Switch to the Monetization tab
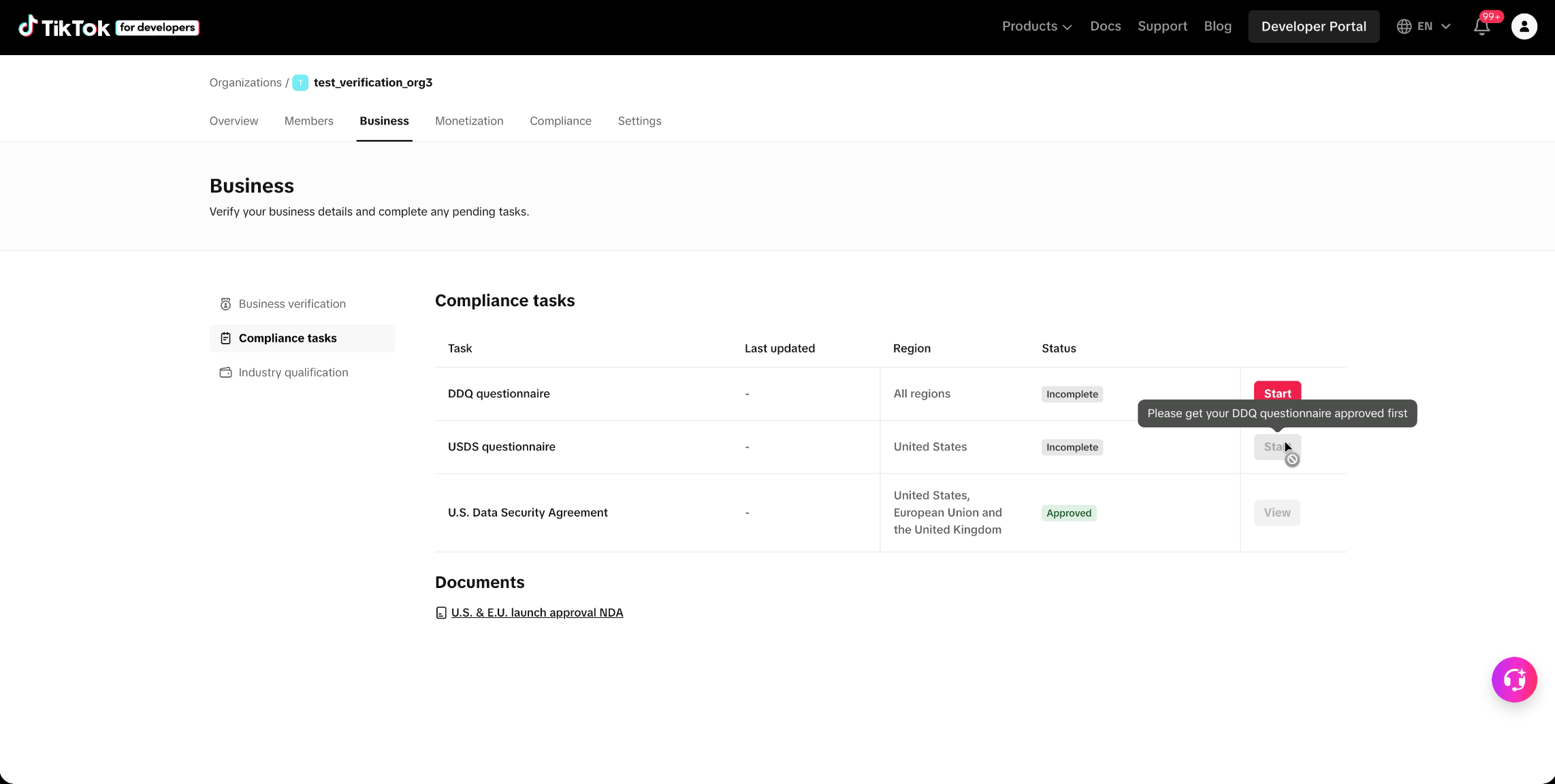Image resolution: width=1555 pixels, height=784 pixels. (469, 121)
